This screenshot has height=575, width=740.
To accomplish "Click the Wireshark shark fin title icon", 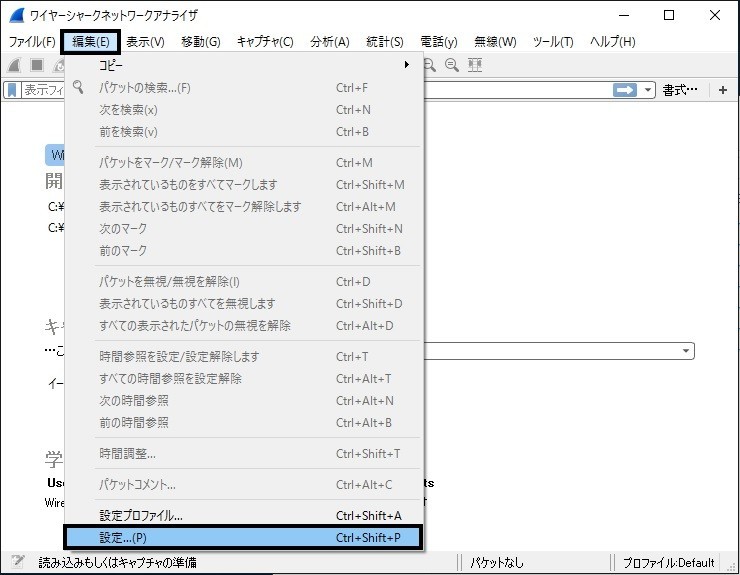I will tap(16, 15).
